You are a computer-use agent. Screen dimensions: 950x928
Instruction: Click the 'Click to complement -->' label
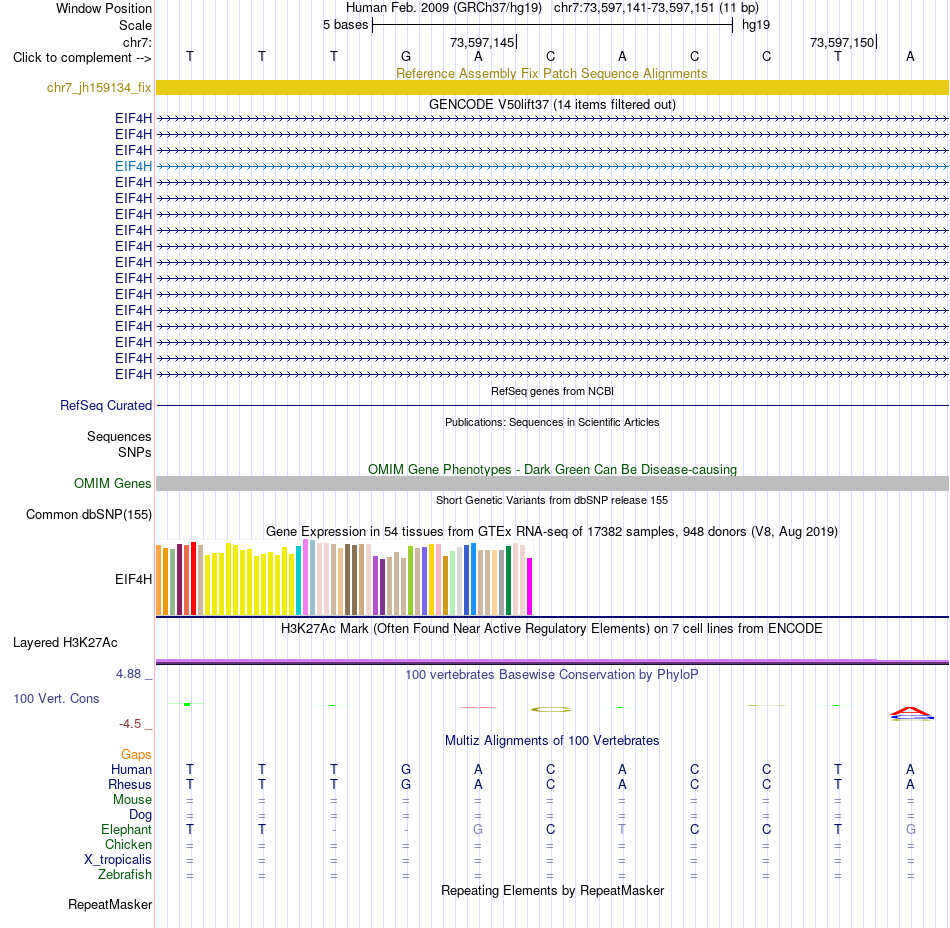[x=82, y=58]
